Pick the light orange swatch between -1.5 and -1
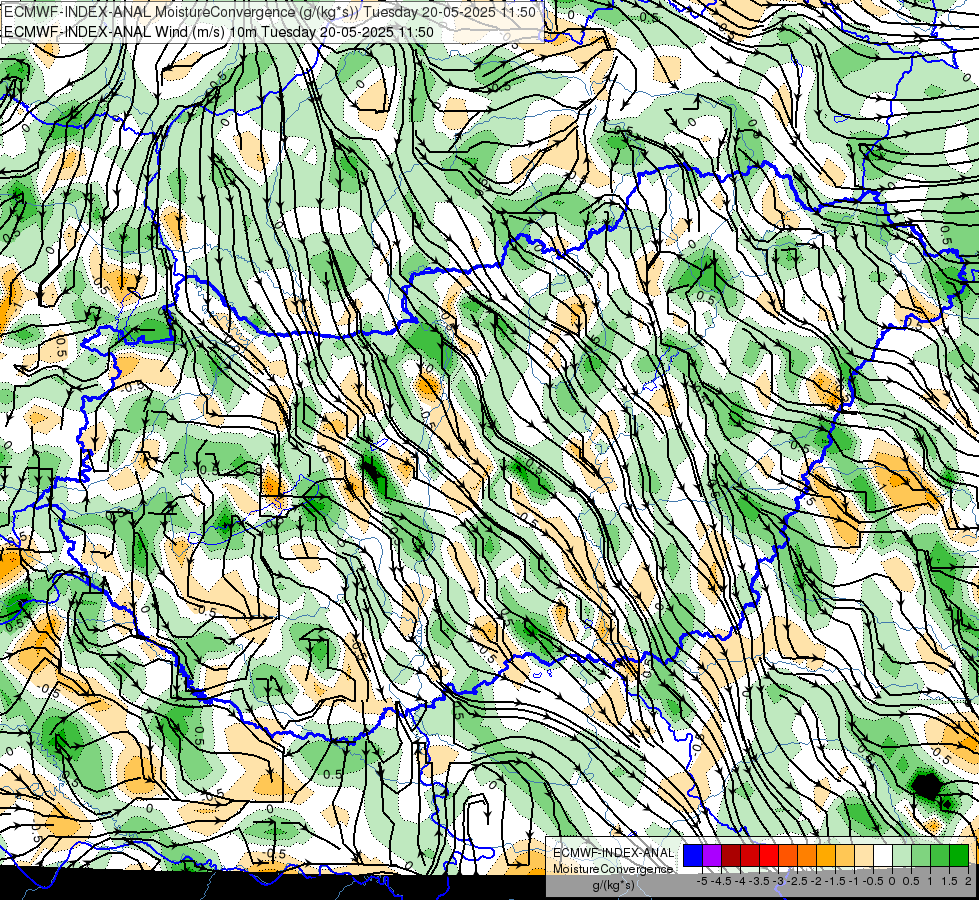Image resolution: width=979 pixels, height=900 pixels. (x=845, y=856)
